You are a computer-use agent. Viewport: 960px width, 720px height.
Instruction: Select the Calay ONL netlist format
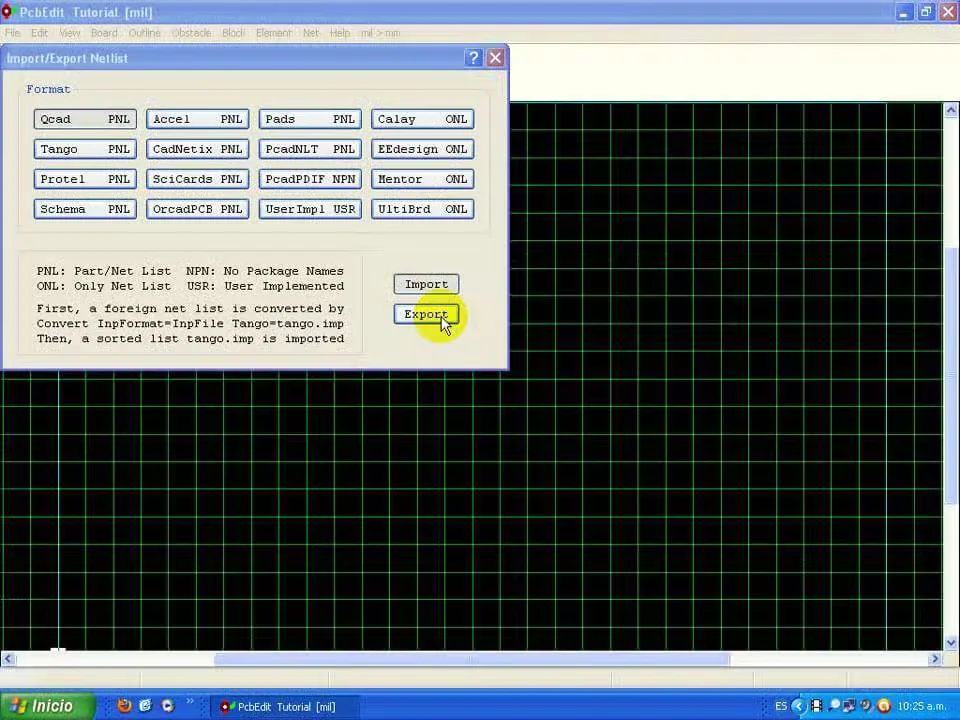click(422, 119)
